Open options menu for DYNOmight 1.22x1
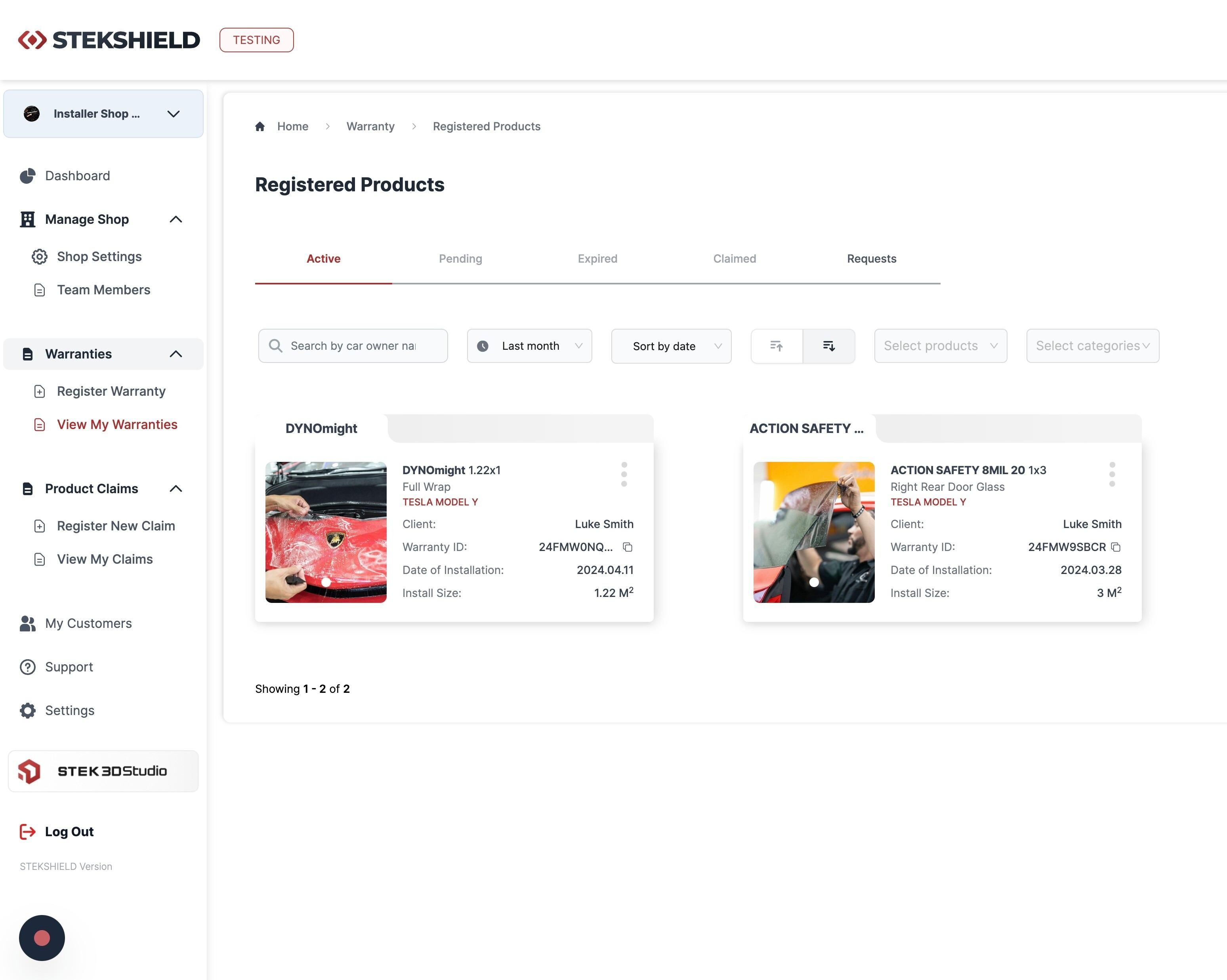Image resolution: width=1227 pixels, height=980 pixels. coord(624,474)
